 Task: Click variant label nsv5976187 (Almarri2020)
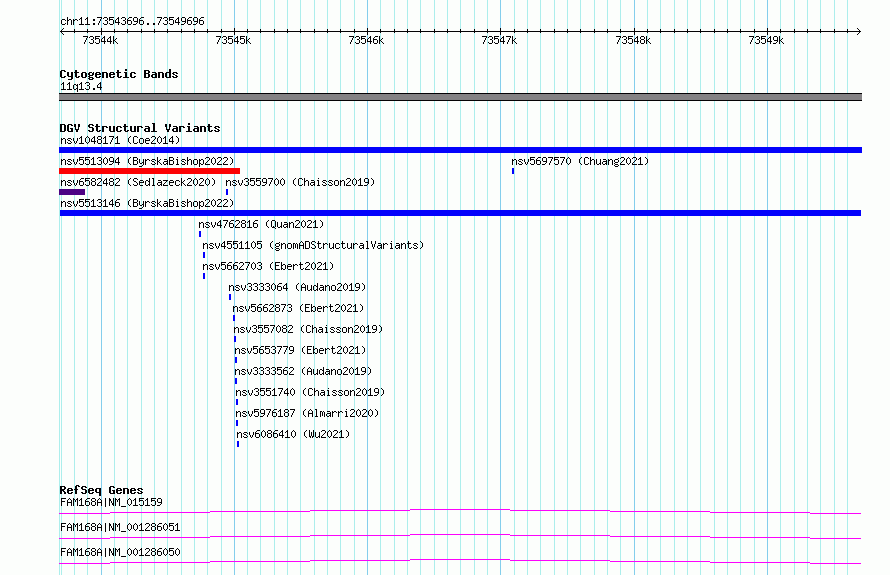point(308,413)
